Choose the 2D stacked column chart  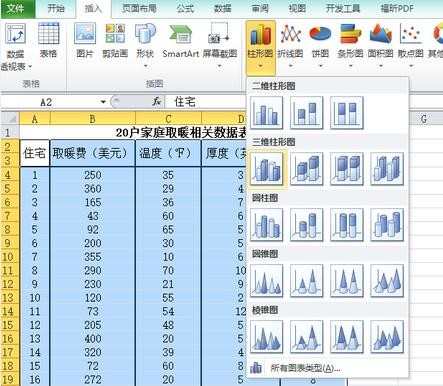(306, 113)
